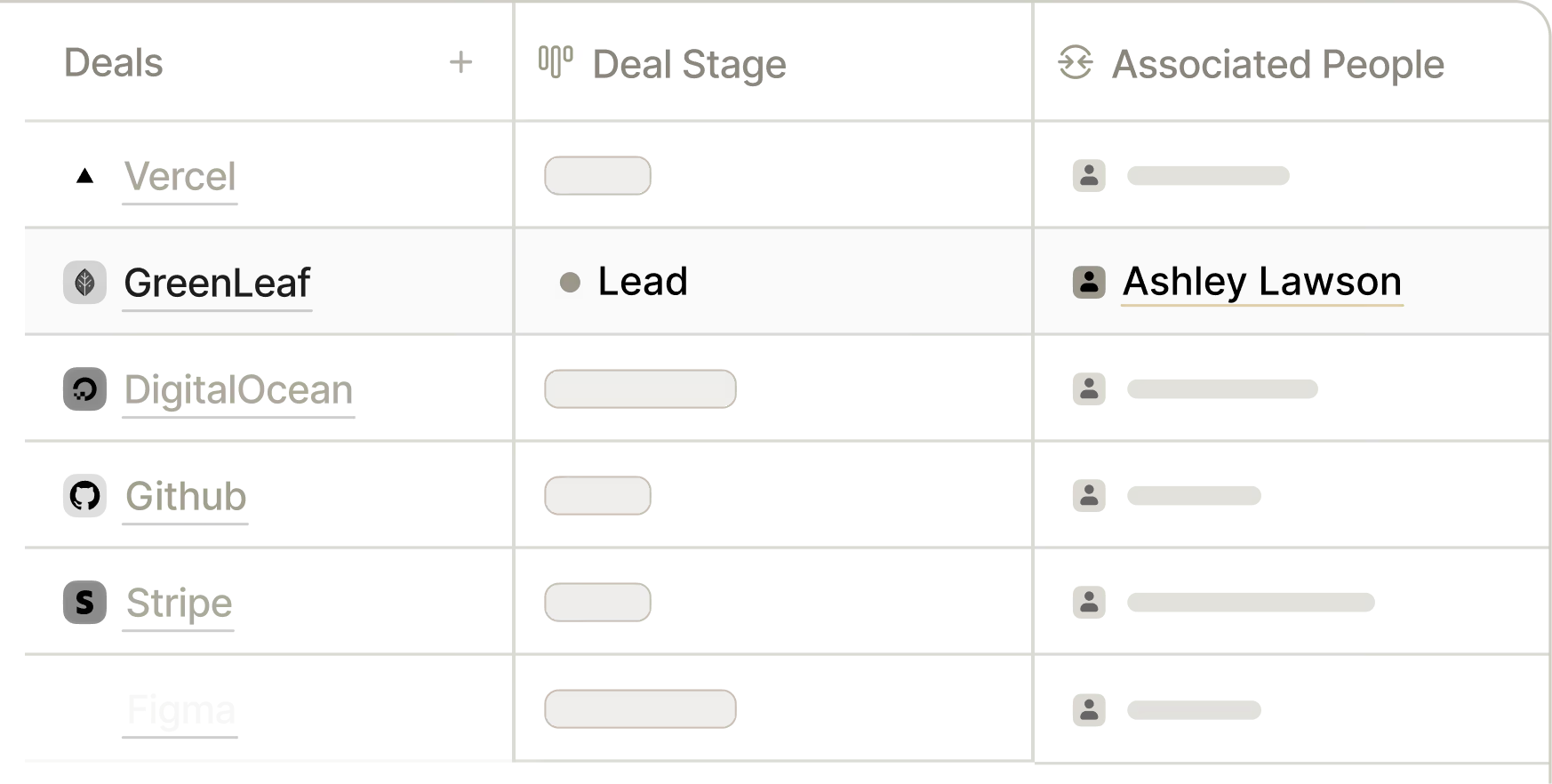Click the Deal Stage column icon
The height and width of the screenshot is (784, 1552).
point(559,62)
